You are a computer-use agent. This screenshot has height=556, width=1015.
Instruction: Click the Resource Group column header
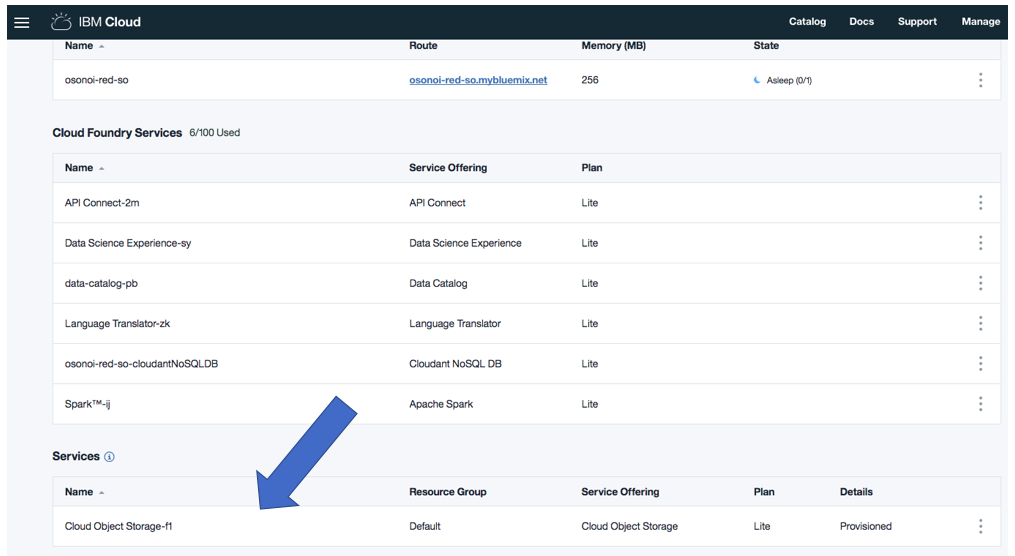pos(448,492)
